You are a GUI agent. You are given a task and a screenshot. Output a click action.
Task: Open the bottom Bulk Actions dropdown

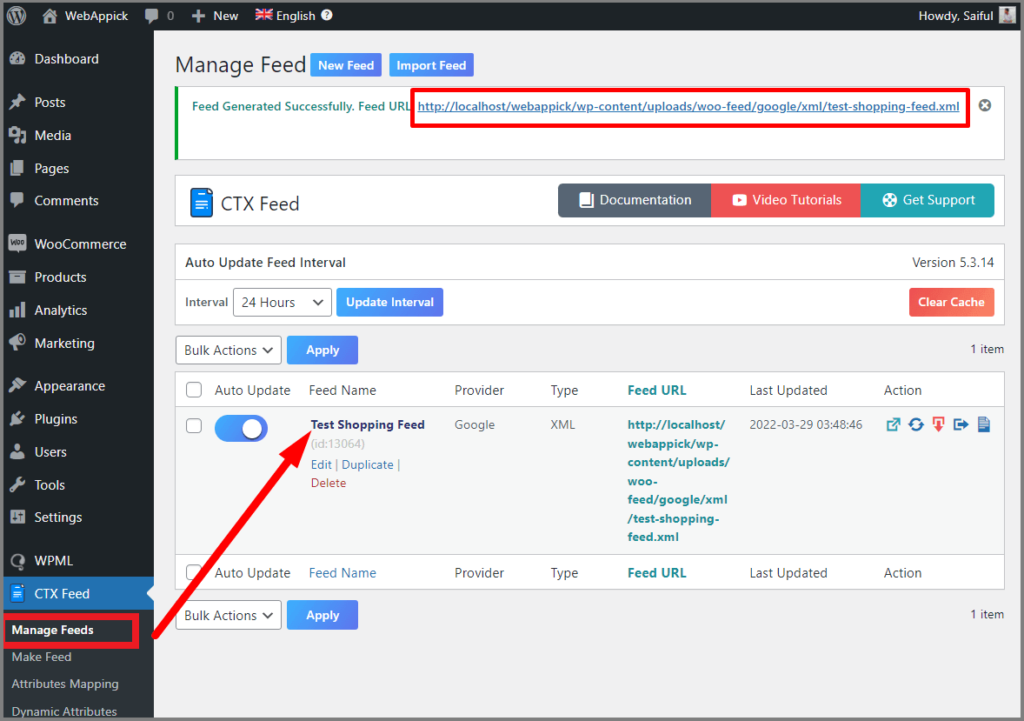tap(229, 615)
